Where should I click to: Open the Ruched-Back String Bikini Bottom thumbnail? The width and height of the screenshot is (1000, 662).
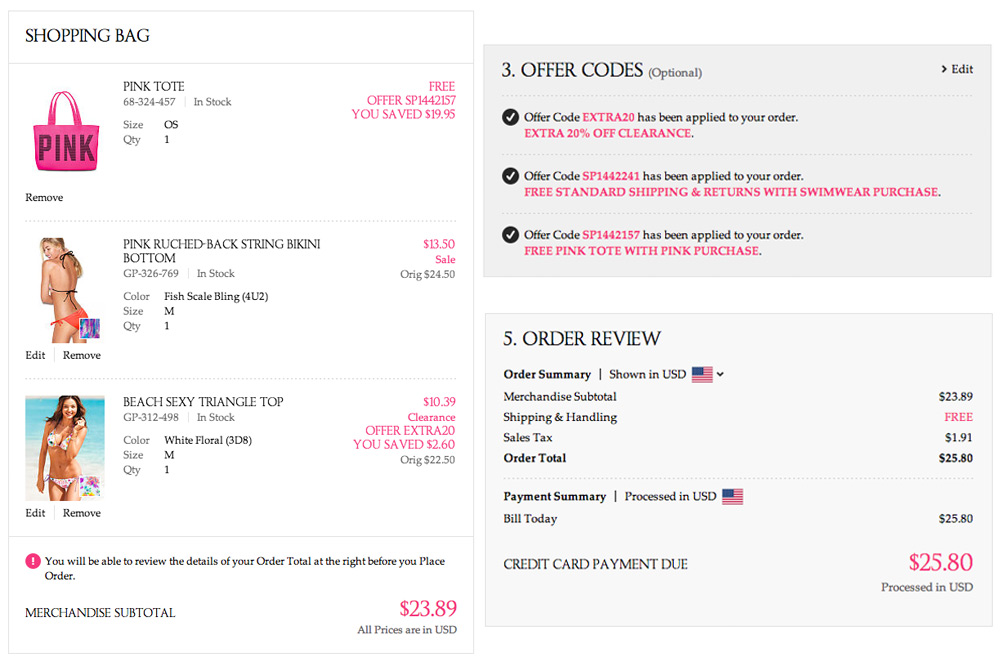64,288
